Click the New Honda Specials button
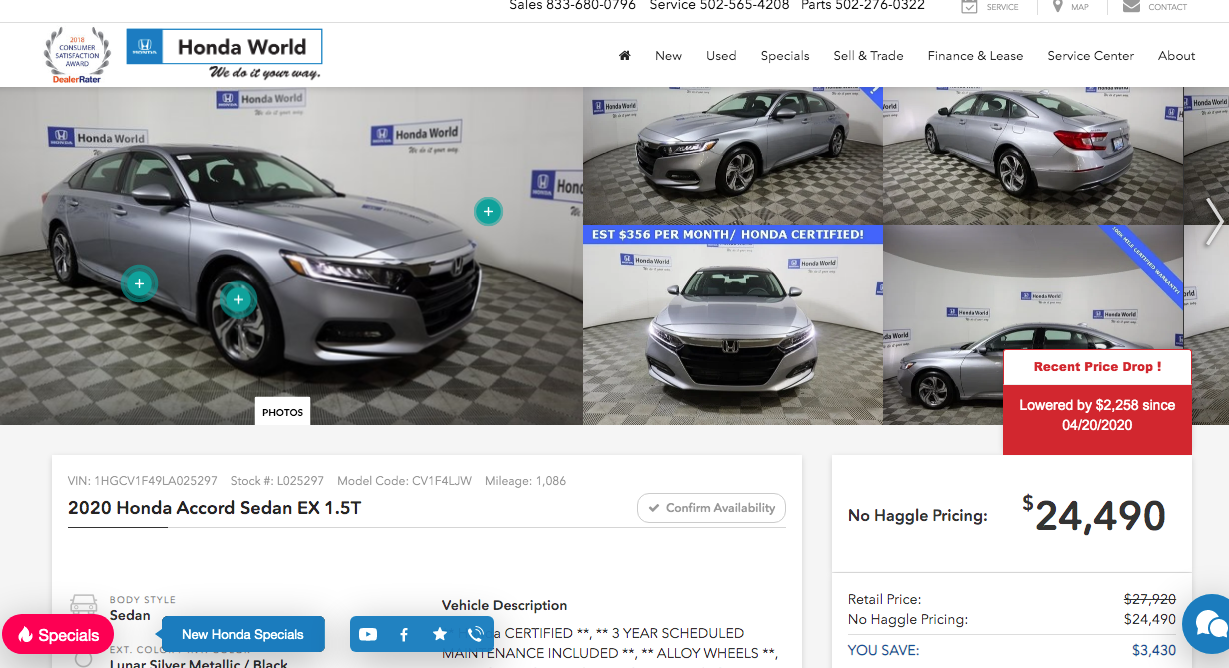1229x668 pixels. (x=243, y=634)
